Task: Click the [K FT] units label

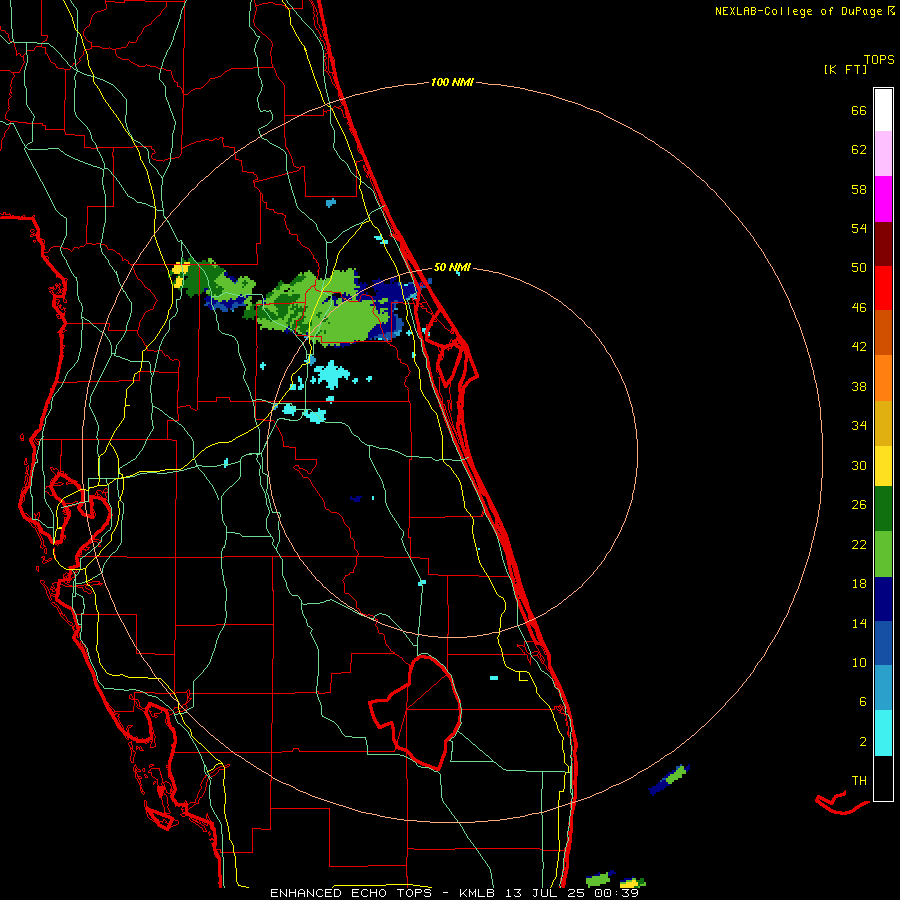Action: (x=846, y=69)
